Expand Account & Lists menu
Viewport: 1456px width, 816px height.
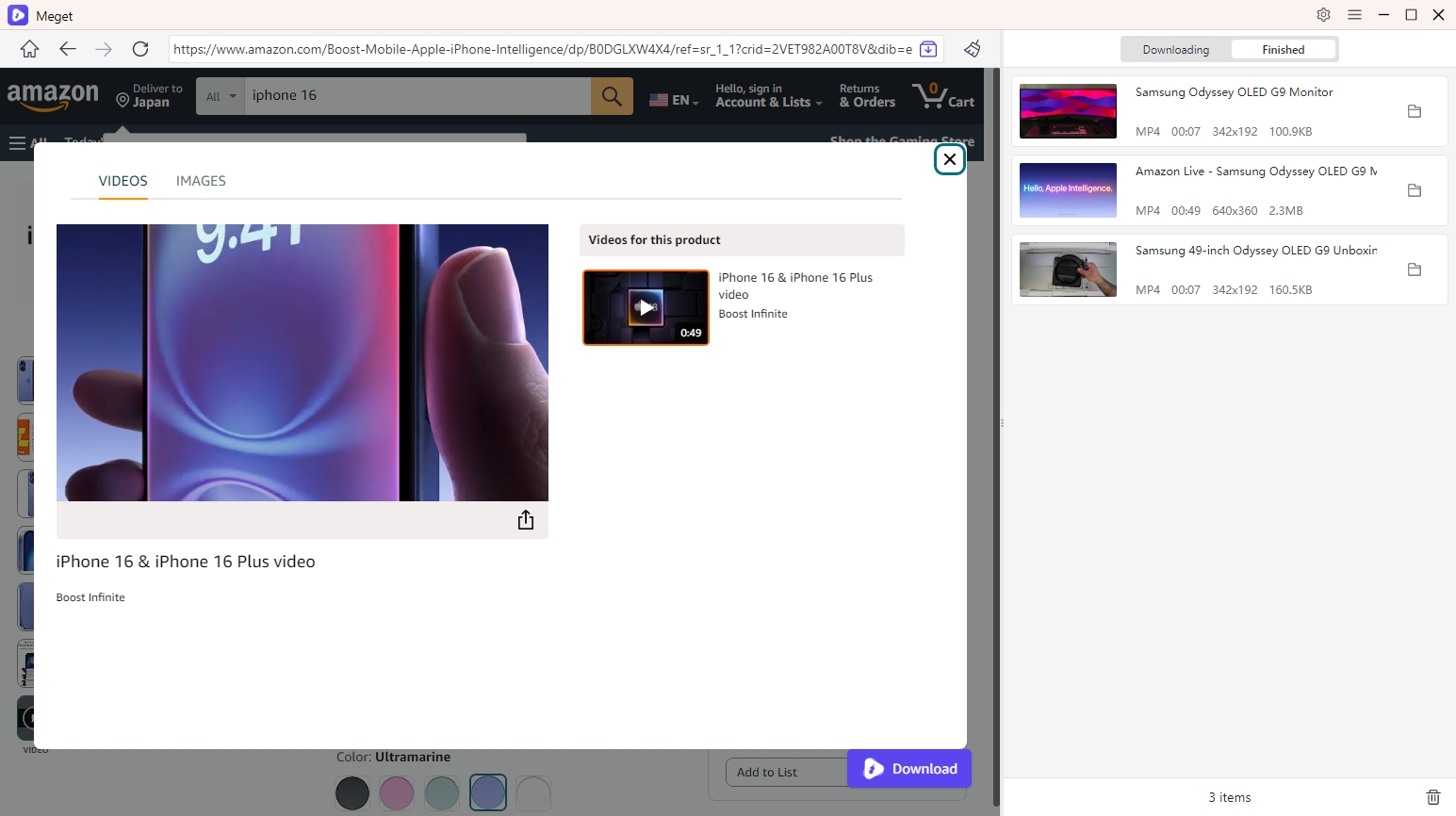pos(768,95)
